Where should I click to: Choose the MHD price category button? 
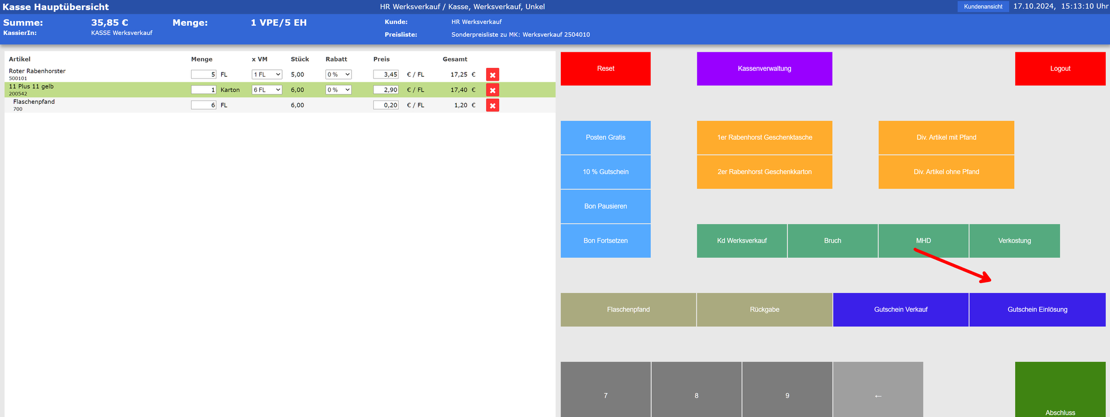pyautogui.click(x=923, y=241)
